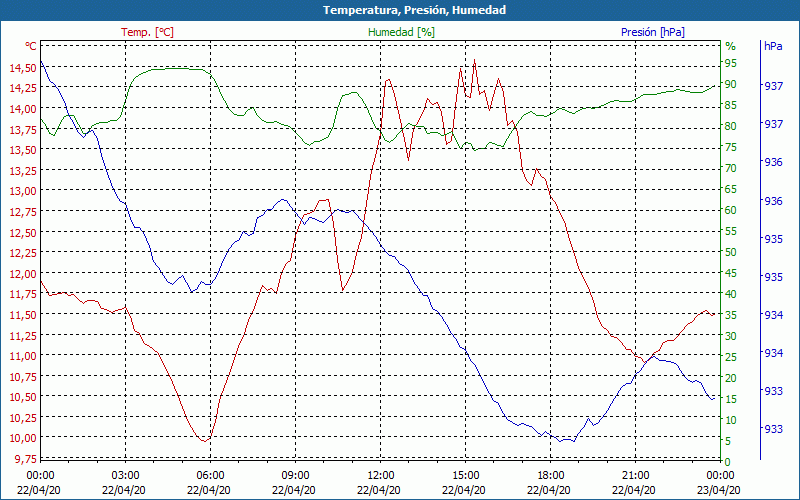Click the '13,50' temperature axis tick

tap(22, 149)
